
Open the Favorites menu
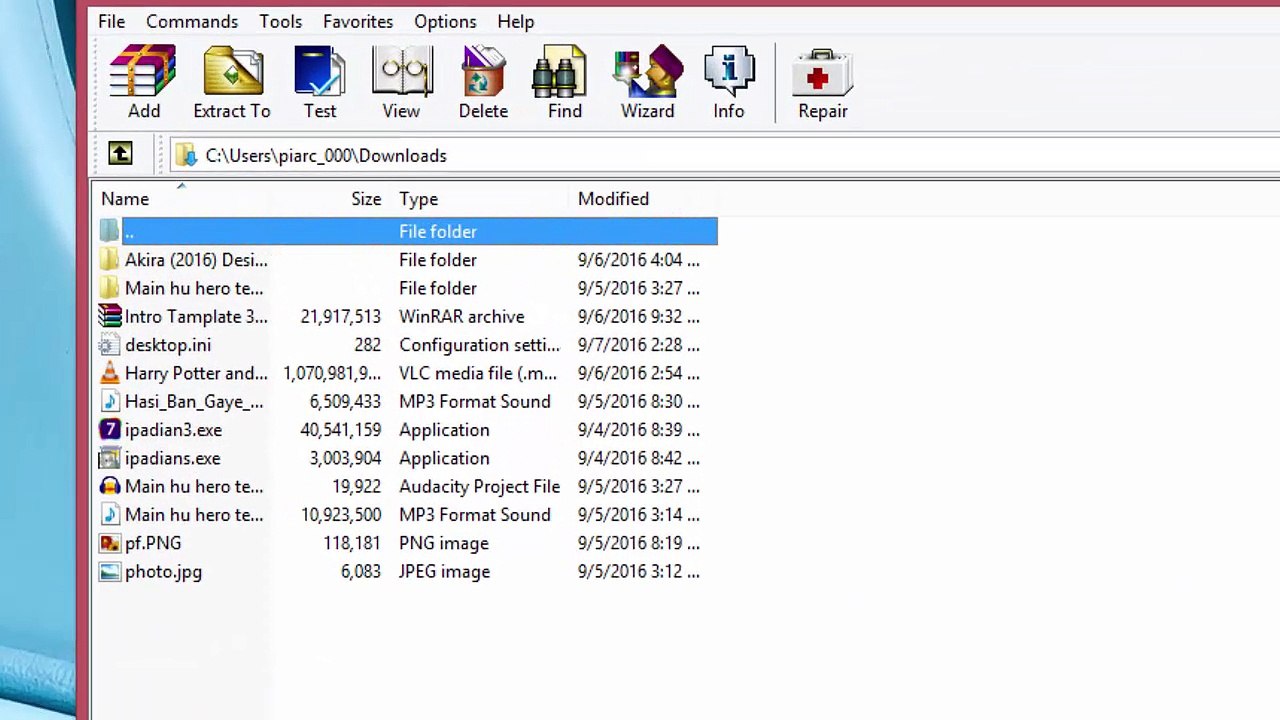click(x=358, y=21)
